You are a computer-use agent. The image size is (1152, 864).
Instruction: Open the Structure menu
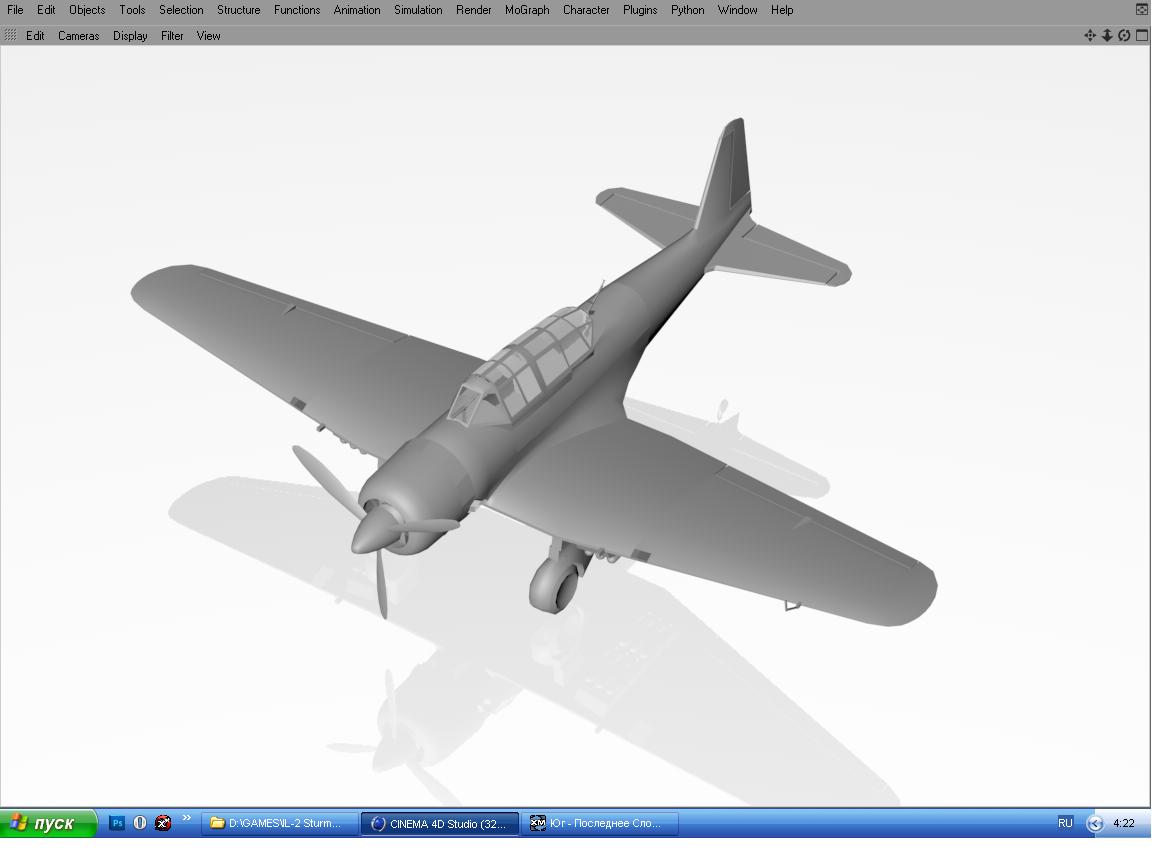[238, 10]
